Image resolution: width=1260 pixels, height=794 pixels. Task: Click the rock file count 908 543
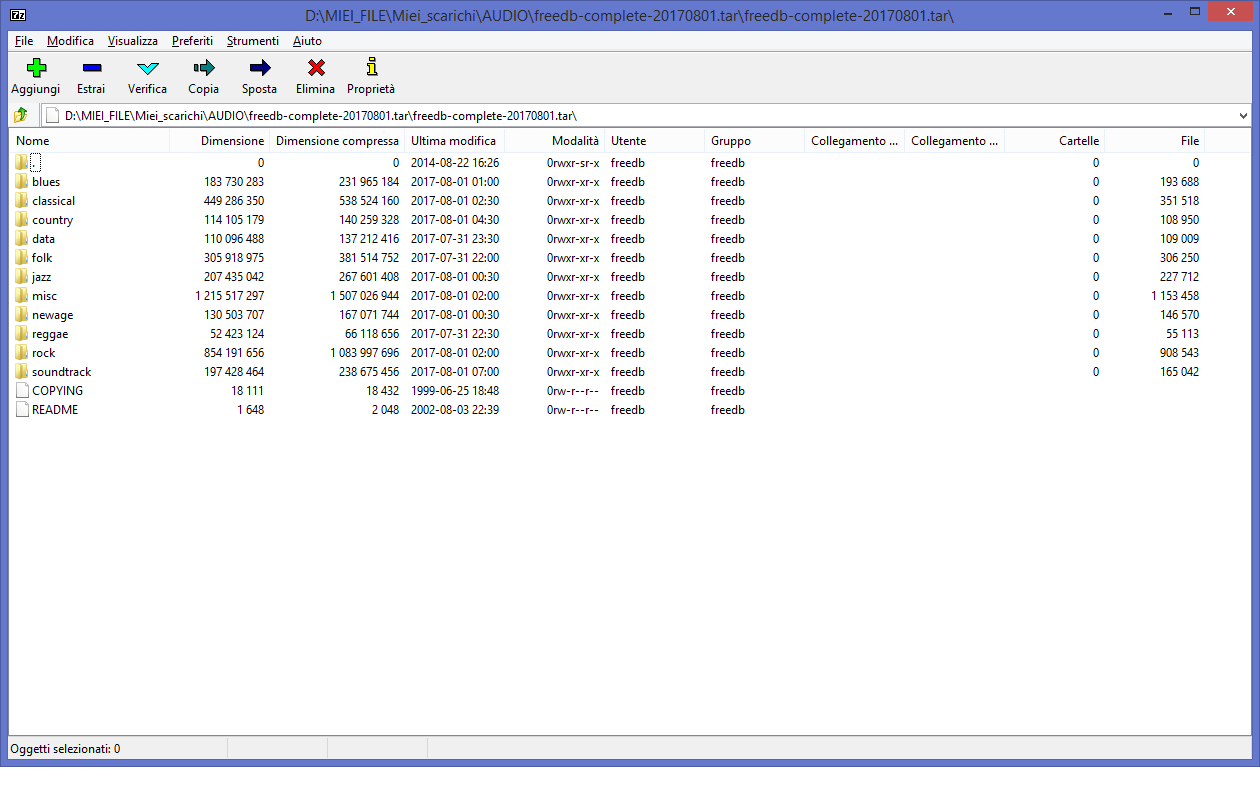pyautogui.click(x=1177, y=353)
